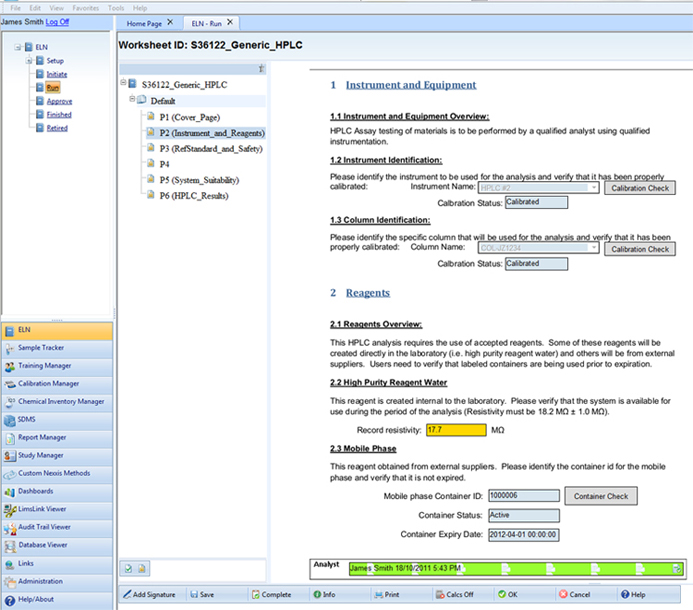Click Calibration Check for column
The height and width of the screenshot is (610, 693).
640,249
